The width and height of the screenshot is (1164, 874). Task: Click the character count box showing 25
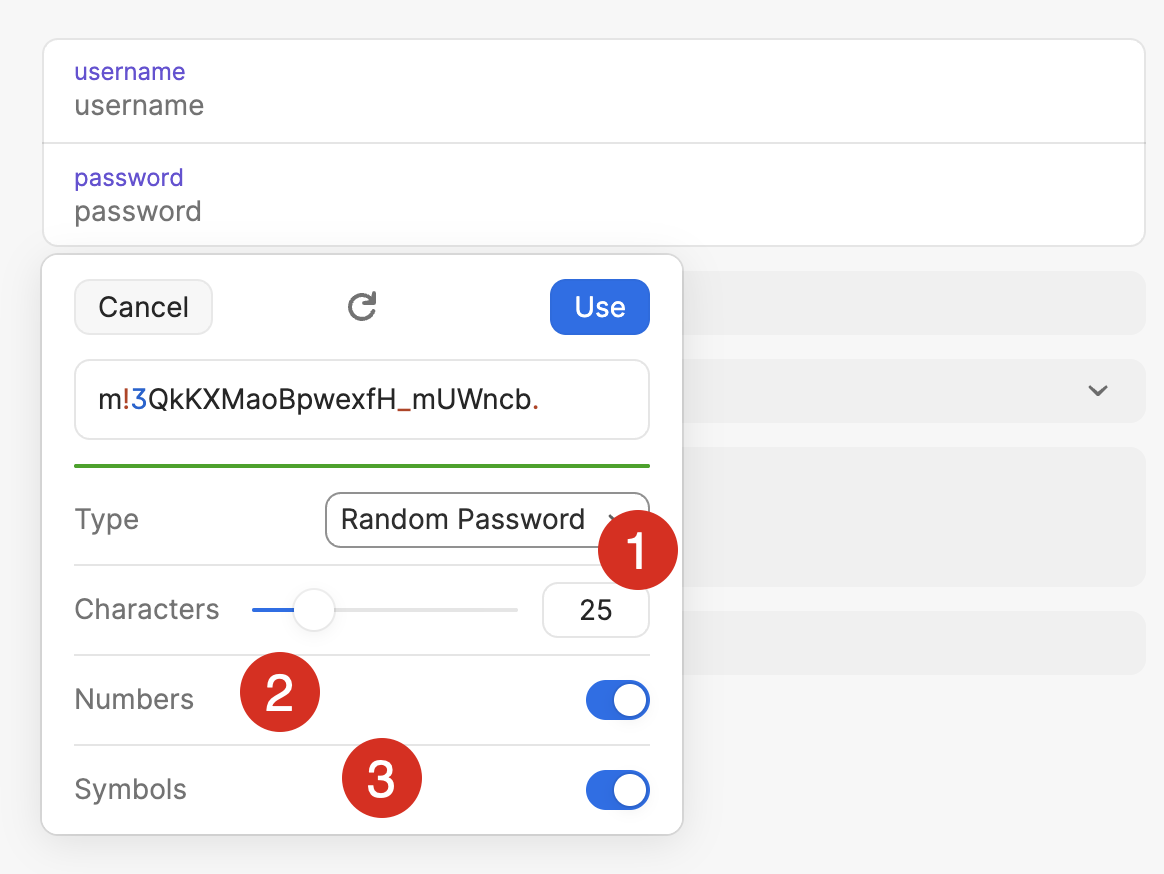click(595, 609)
